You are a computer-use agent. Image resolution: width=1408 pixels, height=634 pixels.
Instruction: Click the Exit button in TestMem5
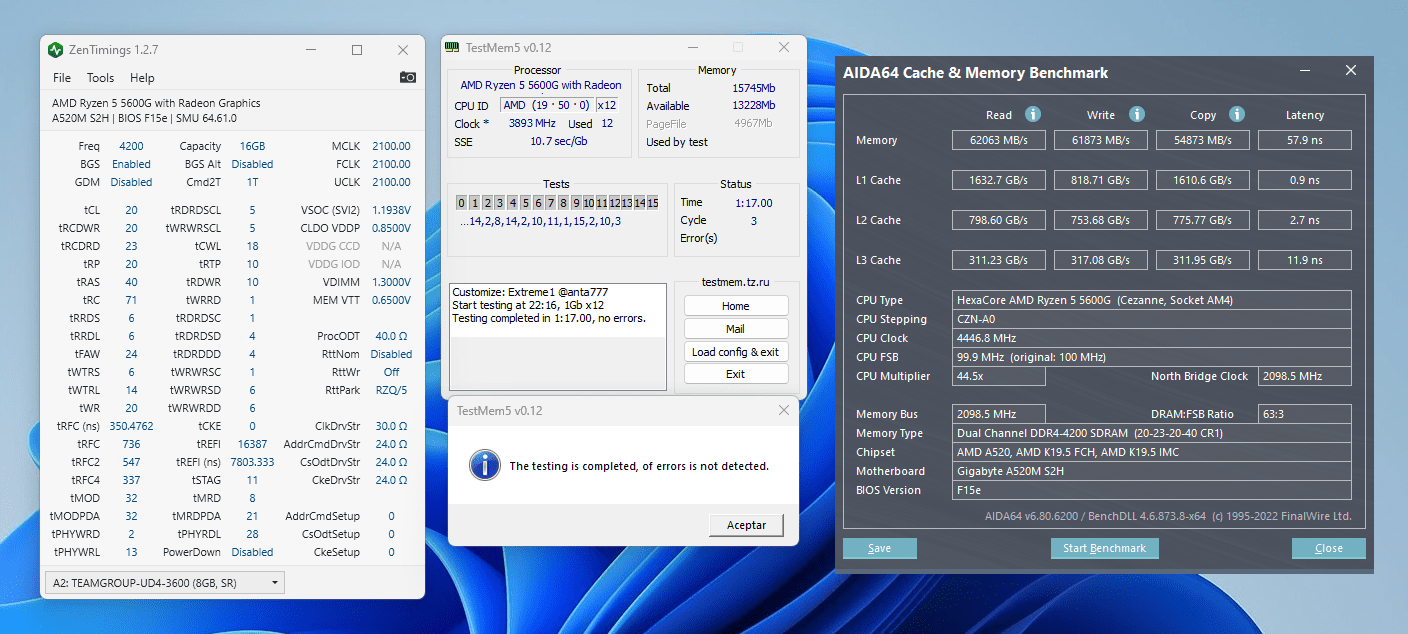[x=736, y=374]
